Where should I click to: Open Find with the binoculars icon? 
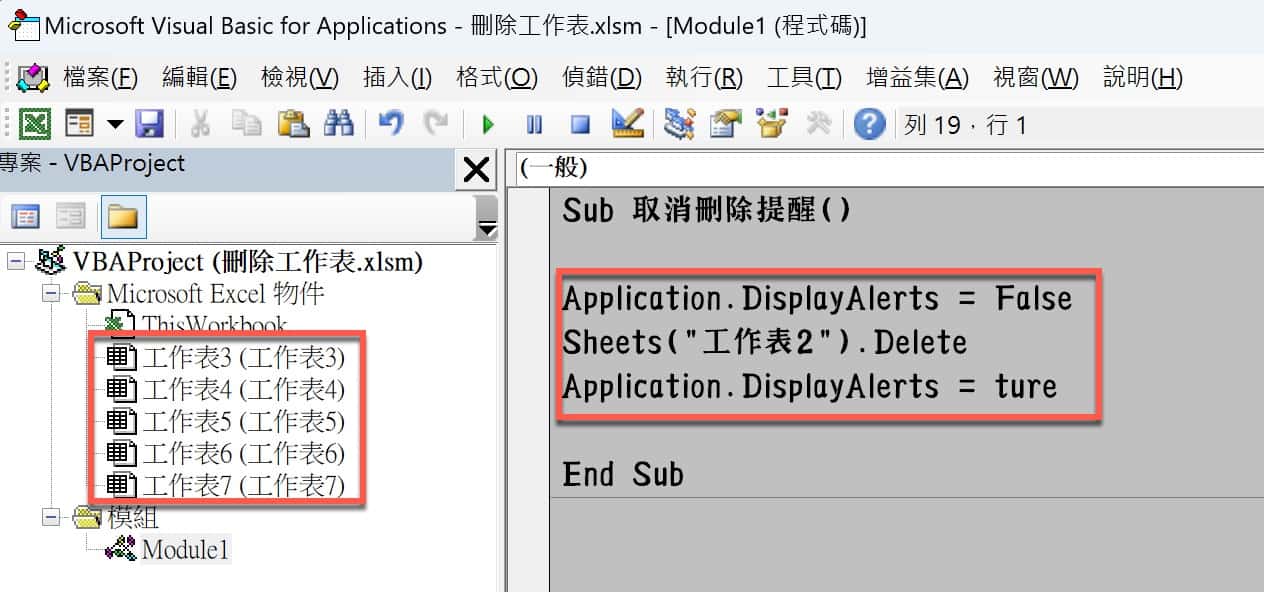340,124
